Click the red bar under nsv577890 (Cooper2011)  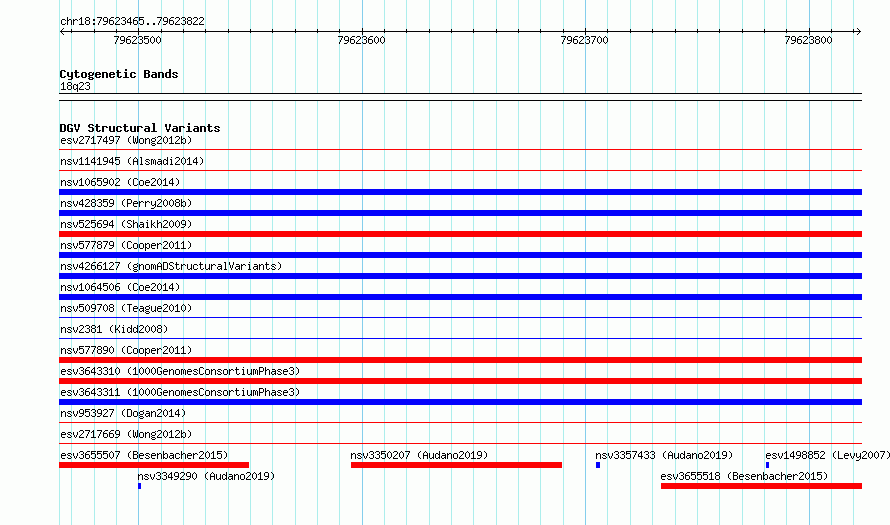pos(460,360)
